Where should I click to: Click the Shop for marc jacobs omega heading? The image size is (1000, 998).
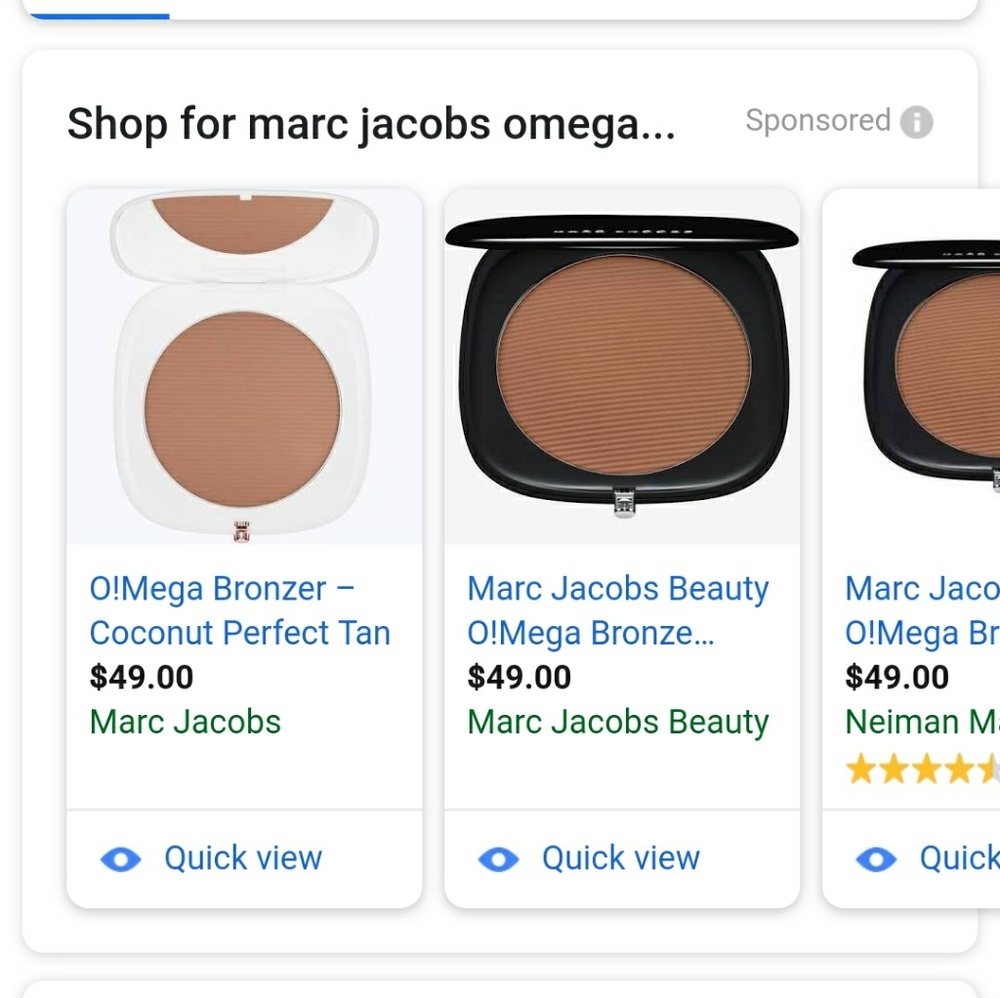point(371,122)
